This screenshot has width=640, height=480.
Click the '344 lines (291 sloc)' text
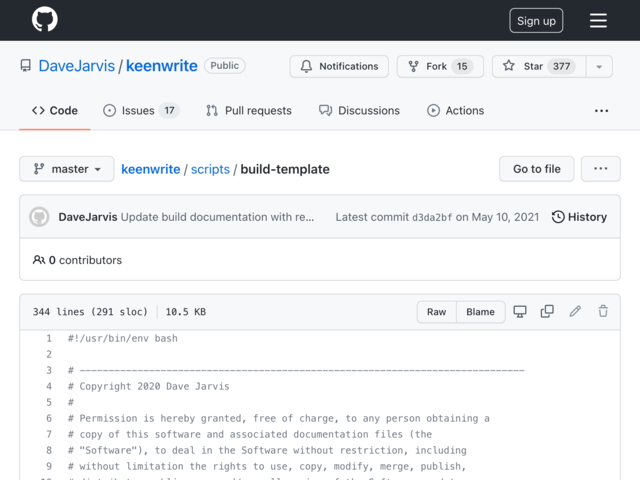coord(90,312)
